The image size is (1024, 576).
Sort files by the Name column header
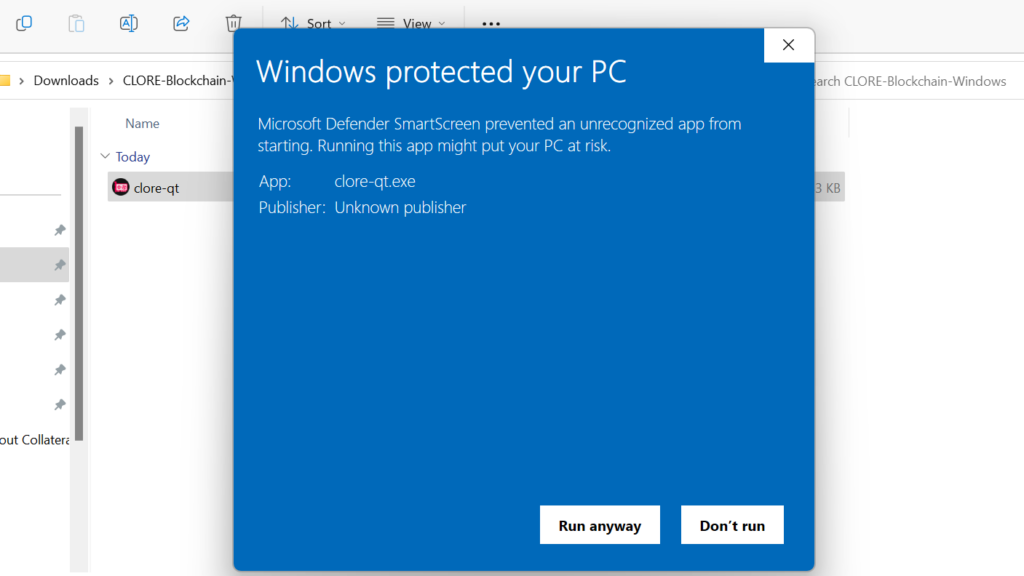click(x=142, y=124)
